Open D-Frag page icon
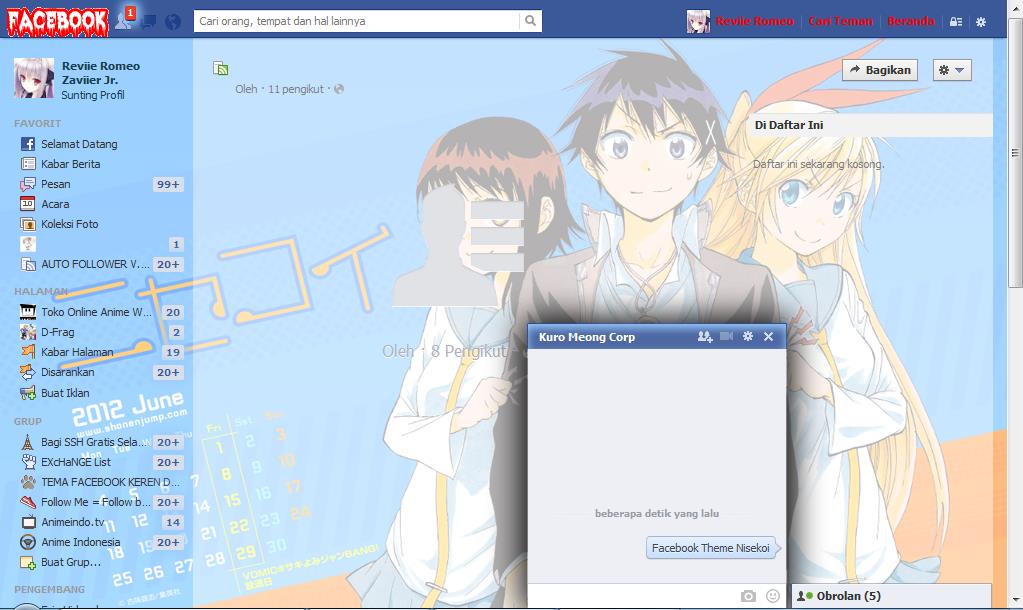 click(x=27, y=332)
